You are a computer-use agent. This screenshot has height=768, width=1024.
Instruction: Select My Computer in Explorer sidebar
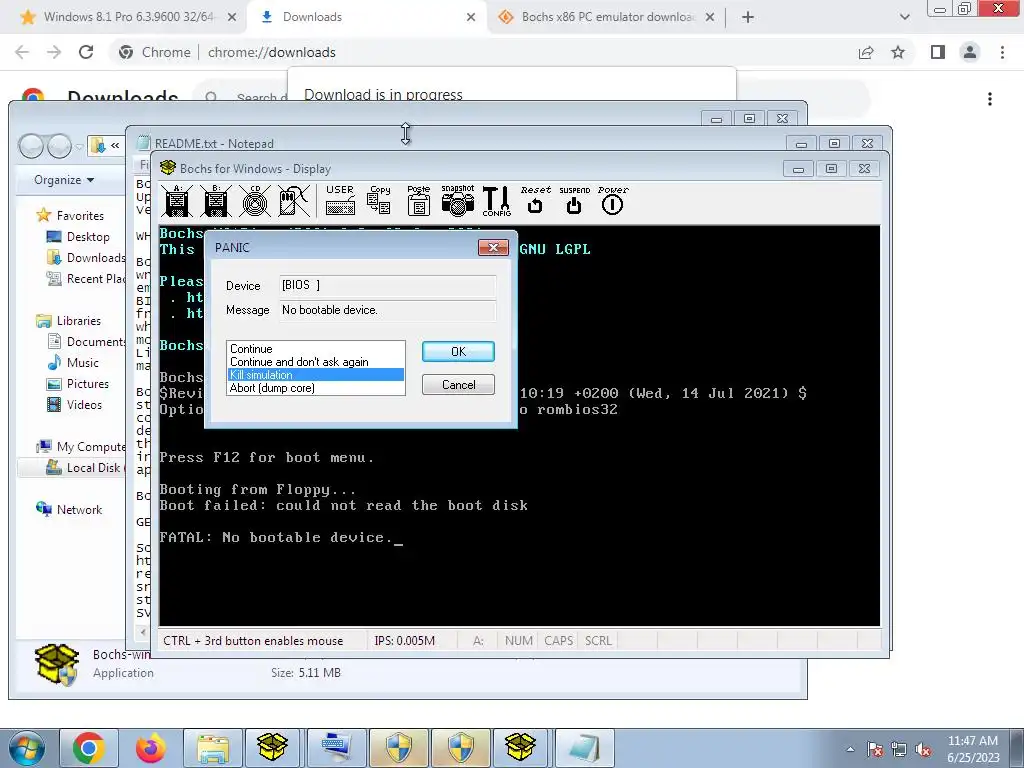coord(81,447)
